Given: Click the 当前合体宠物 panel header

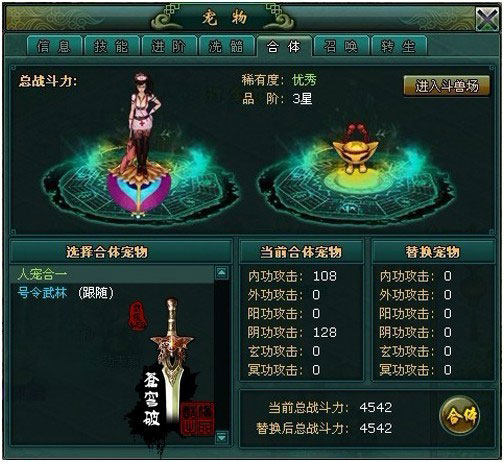Looking at the screenshot, I should click(301, 252).
